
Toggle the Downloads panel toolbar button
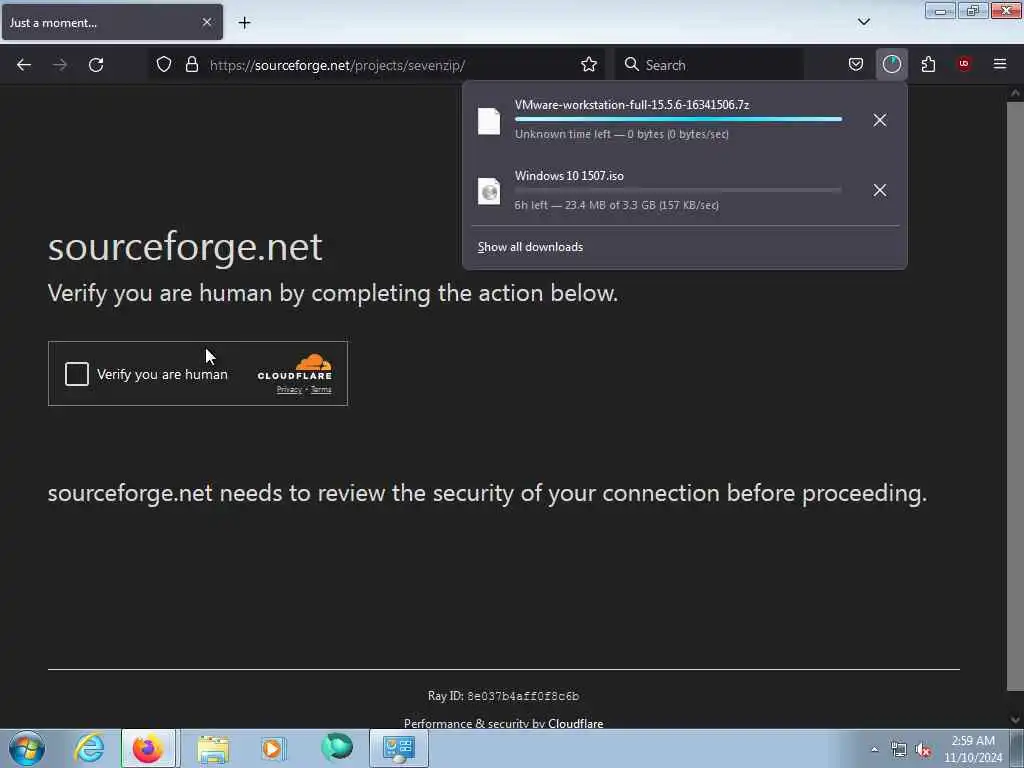coord(891,64)
